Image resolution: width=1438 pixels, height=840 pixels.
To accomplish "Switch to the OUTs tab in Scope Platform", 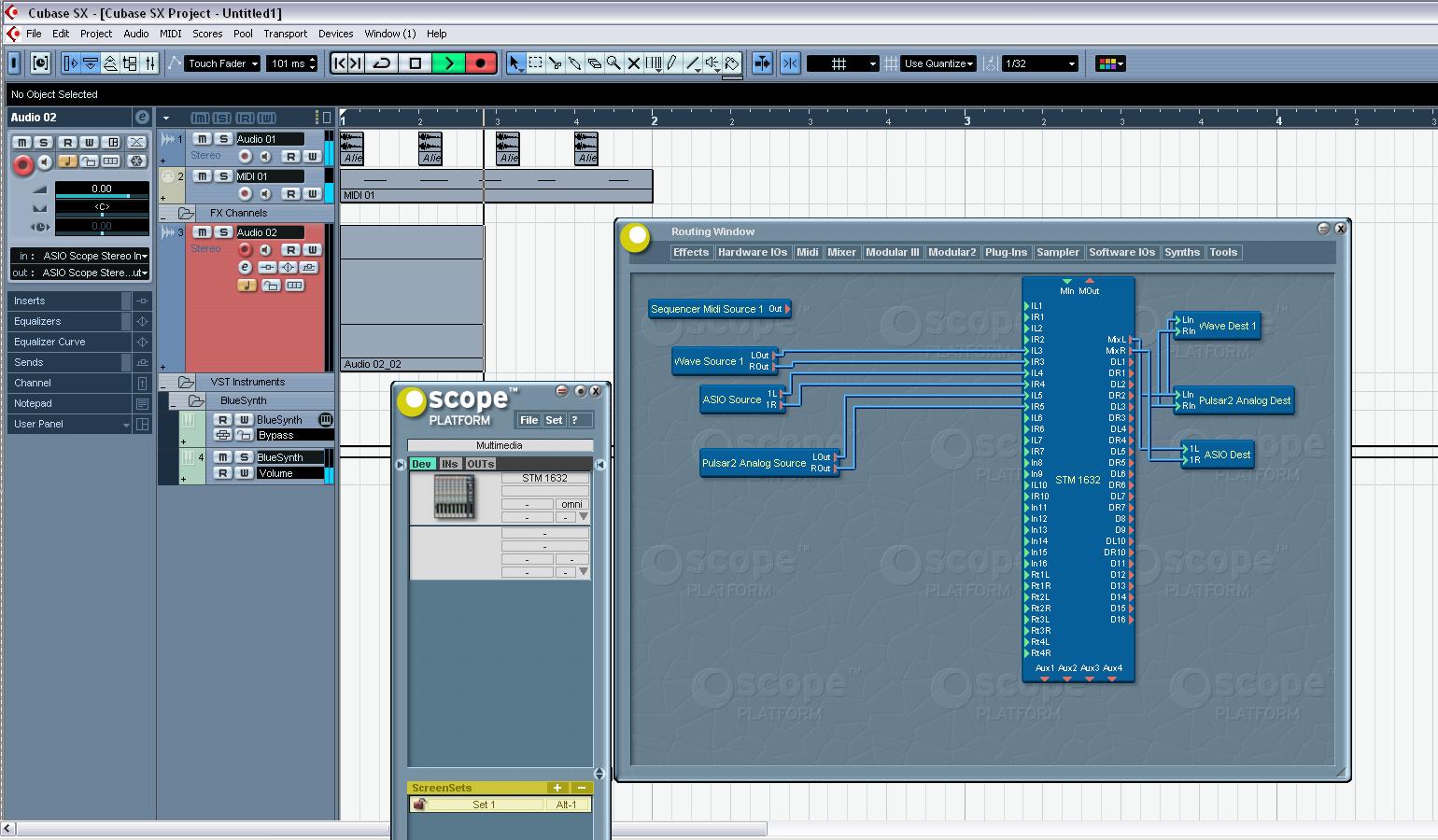I will (x=481, y=464).
